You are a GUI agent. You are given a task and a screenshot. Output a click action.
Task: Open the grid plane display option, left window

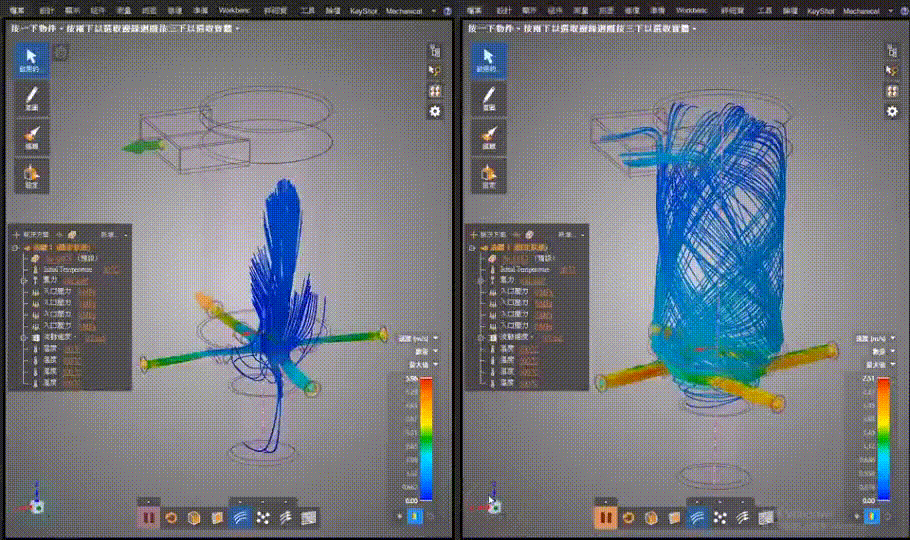click(x=309, y=517)
